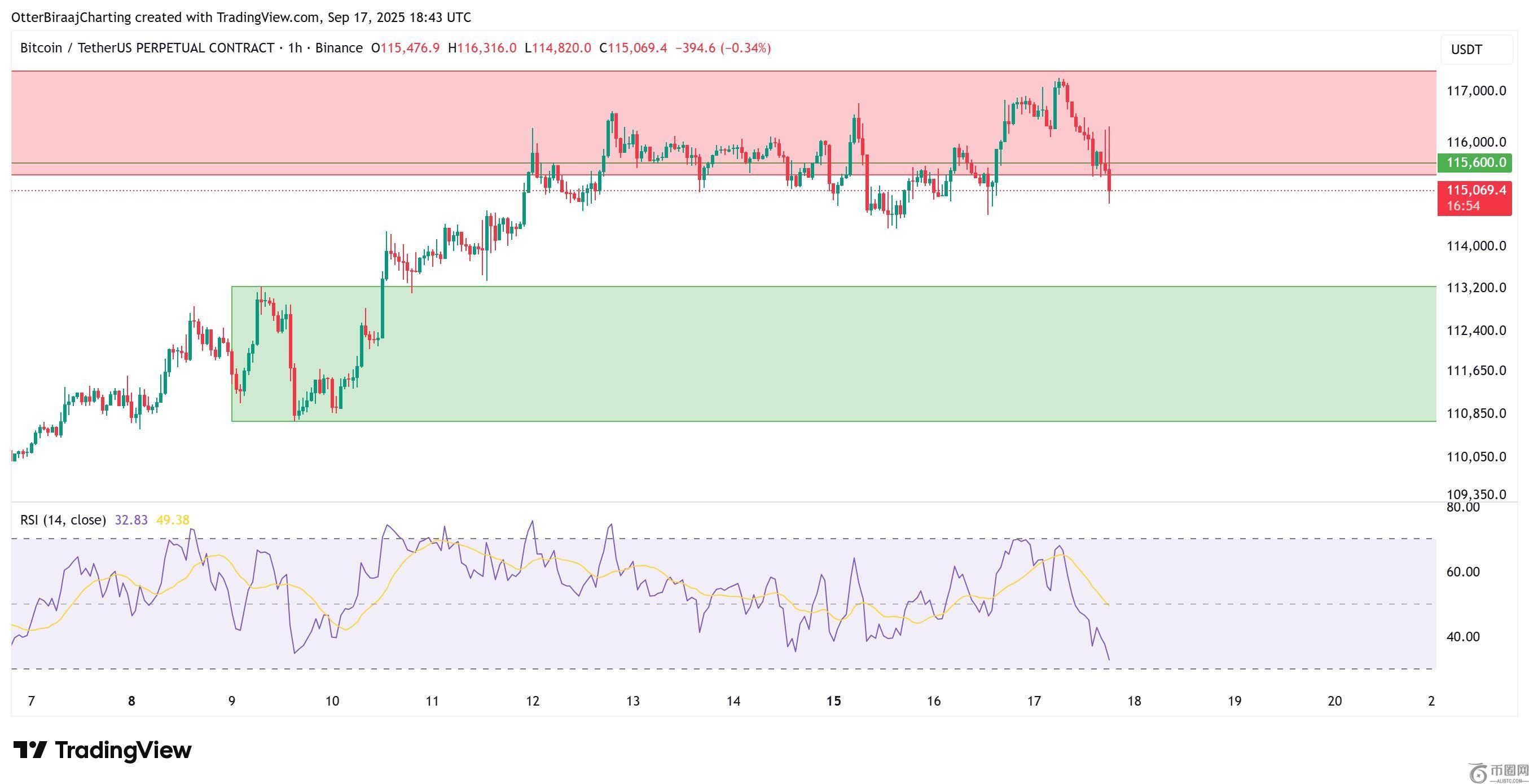This screenshot has width=1529, height=784.
Task: Click date 15 on the time axis
Action: coord(833,702)
